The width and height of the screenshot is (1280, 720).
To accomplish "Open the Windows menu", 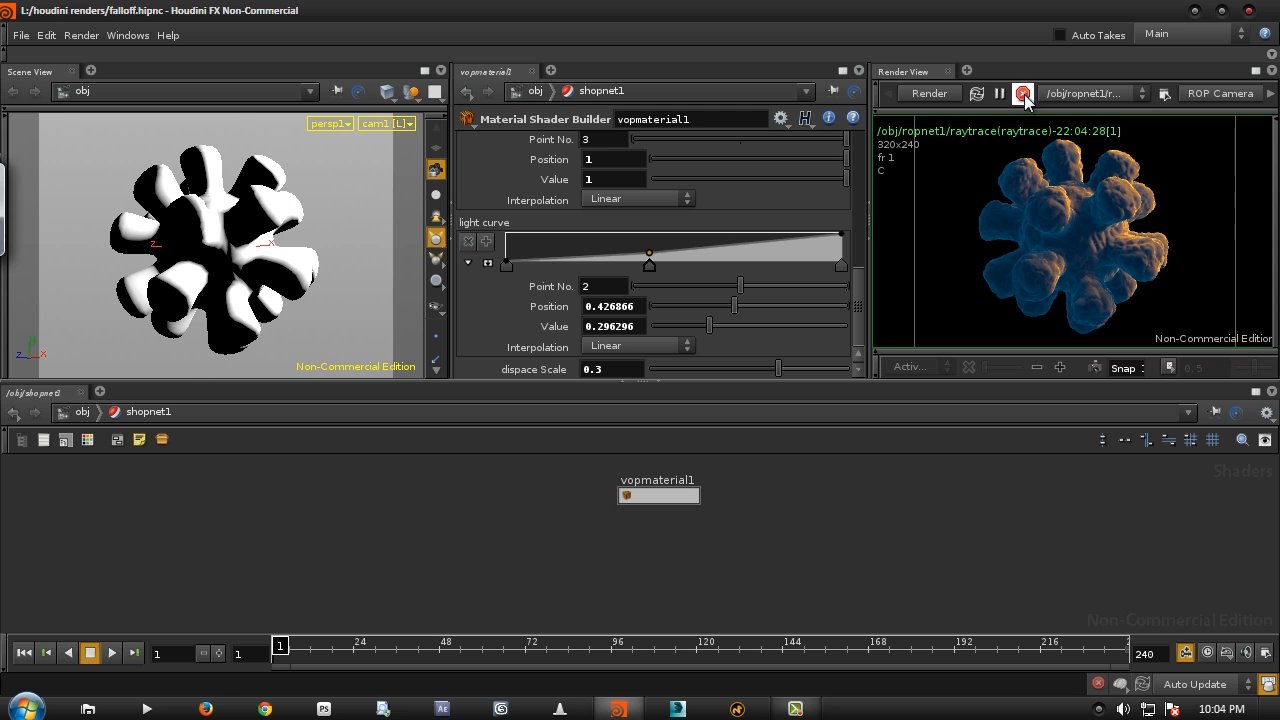I will [x=128, y=35].
